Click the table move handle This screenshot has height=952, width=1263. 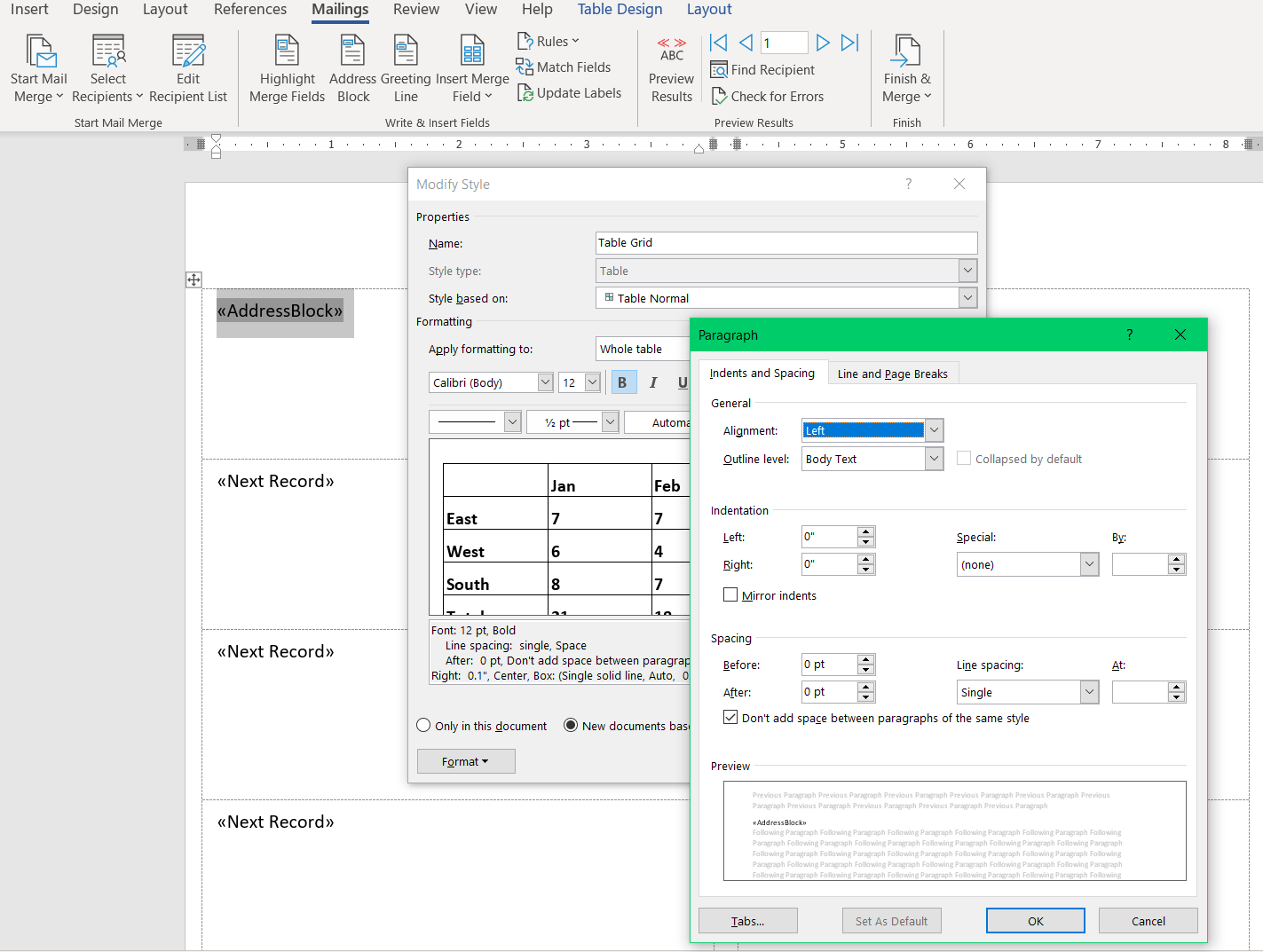193,280
